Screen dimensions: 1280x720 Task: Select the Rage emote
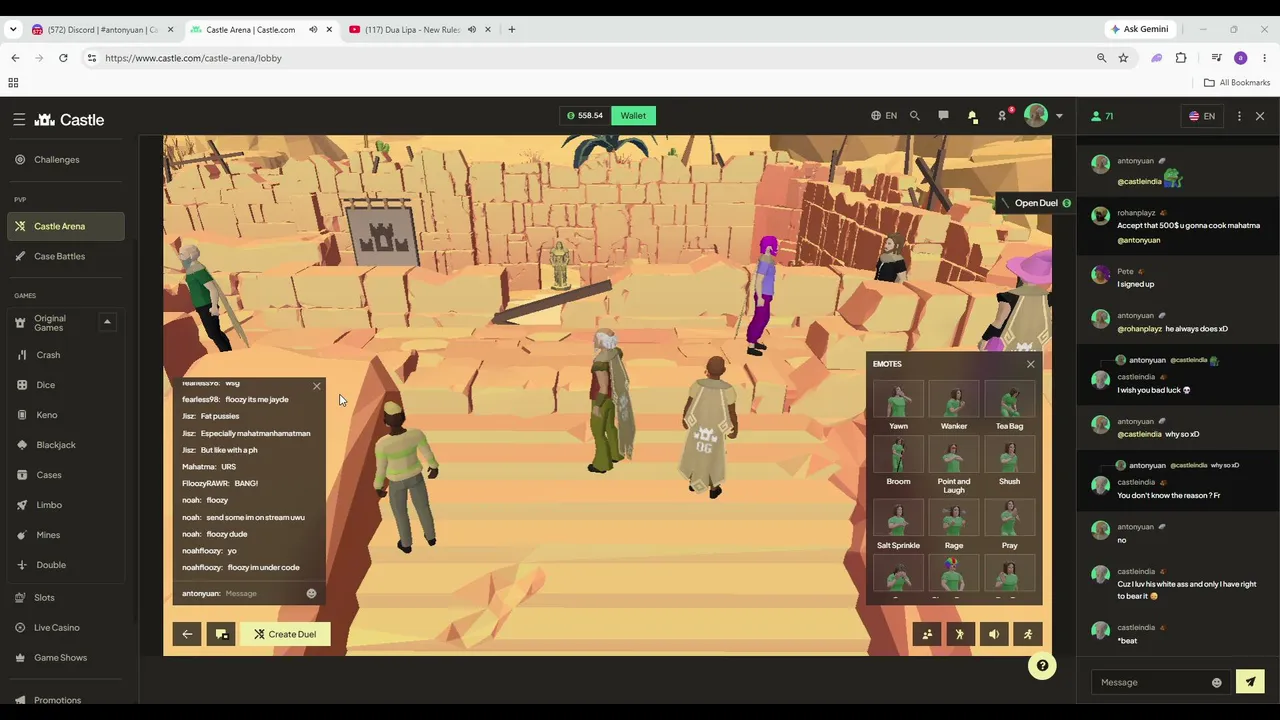(x=954, y=525)
